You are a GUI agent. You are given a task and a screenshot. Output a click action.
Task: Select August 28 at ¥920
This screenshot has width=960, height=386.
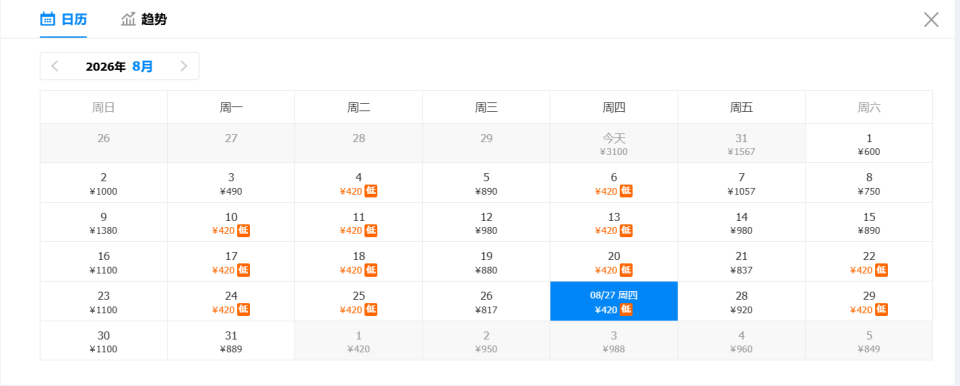[x=741, y=301]
